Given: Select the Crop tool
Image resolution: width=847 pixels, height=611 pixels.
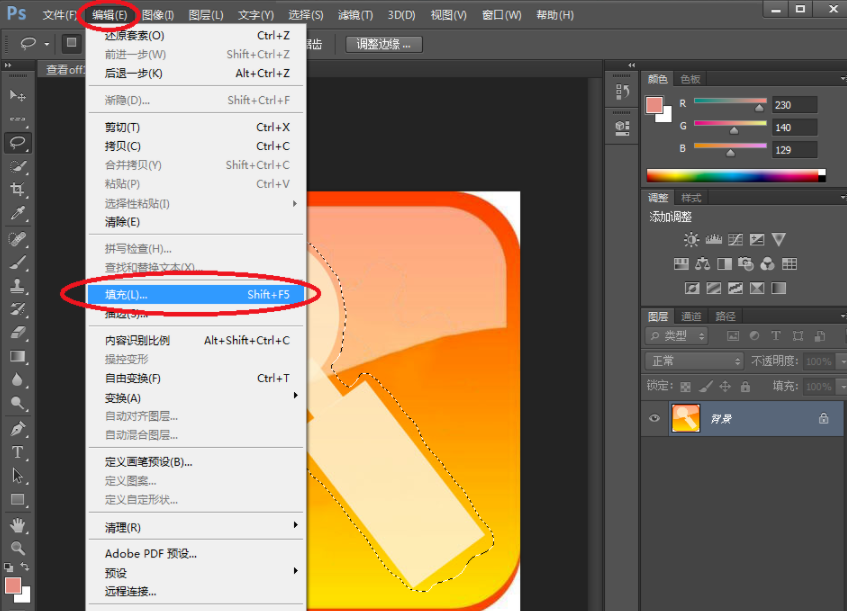Looking at the screenshot, I should pyautogui.click(x=18, y=190).
